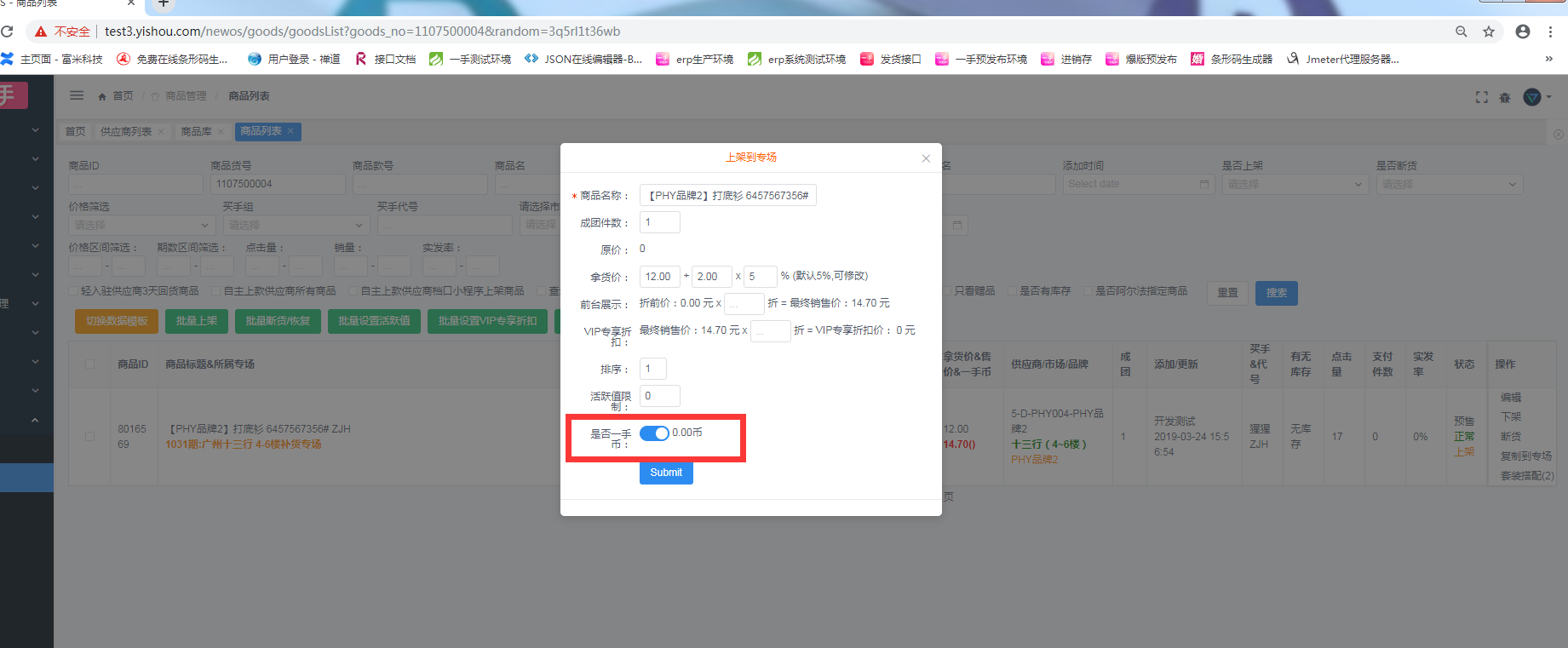The height and width of the screenshot is (648, 1568).
Task: Bookmark this page with star icon
Action: [1489, 32]
